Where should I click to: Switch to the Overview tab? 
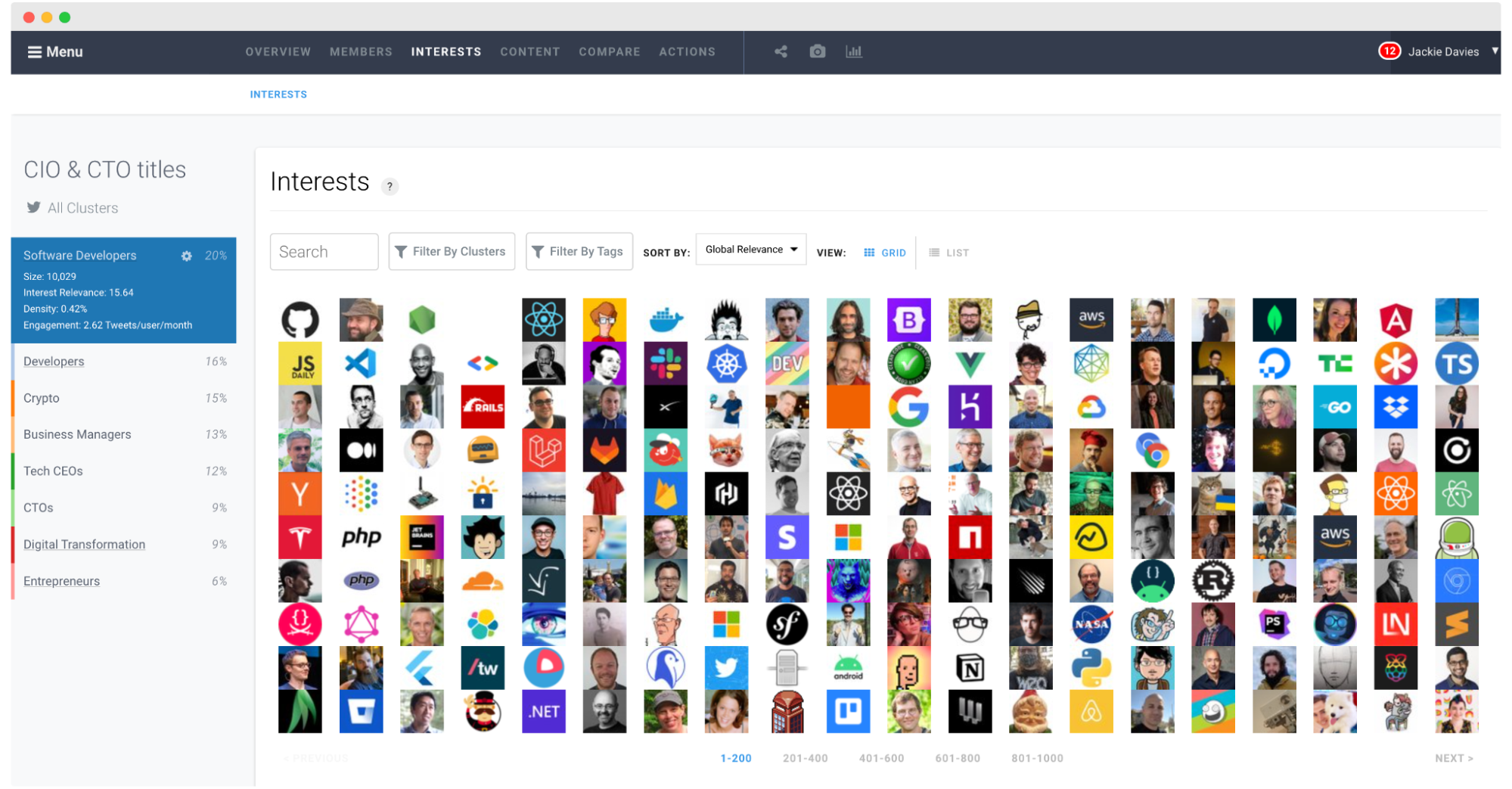coord(278,51)
